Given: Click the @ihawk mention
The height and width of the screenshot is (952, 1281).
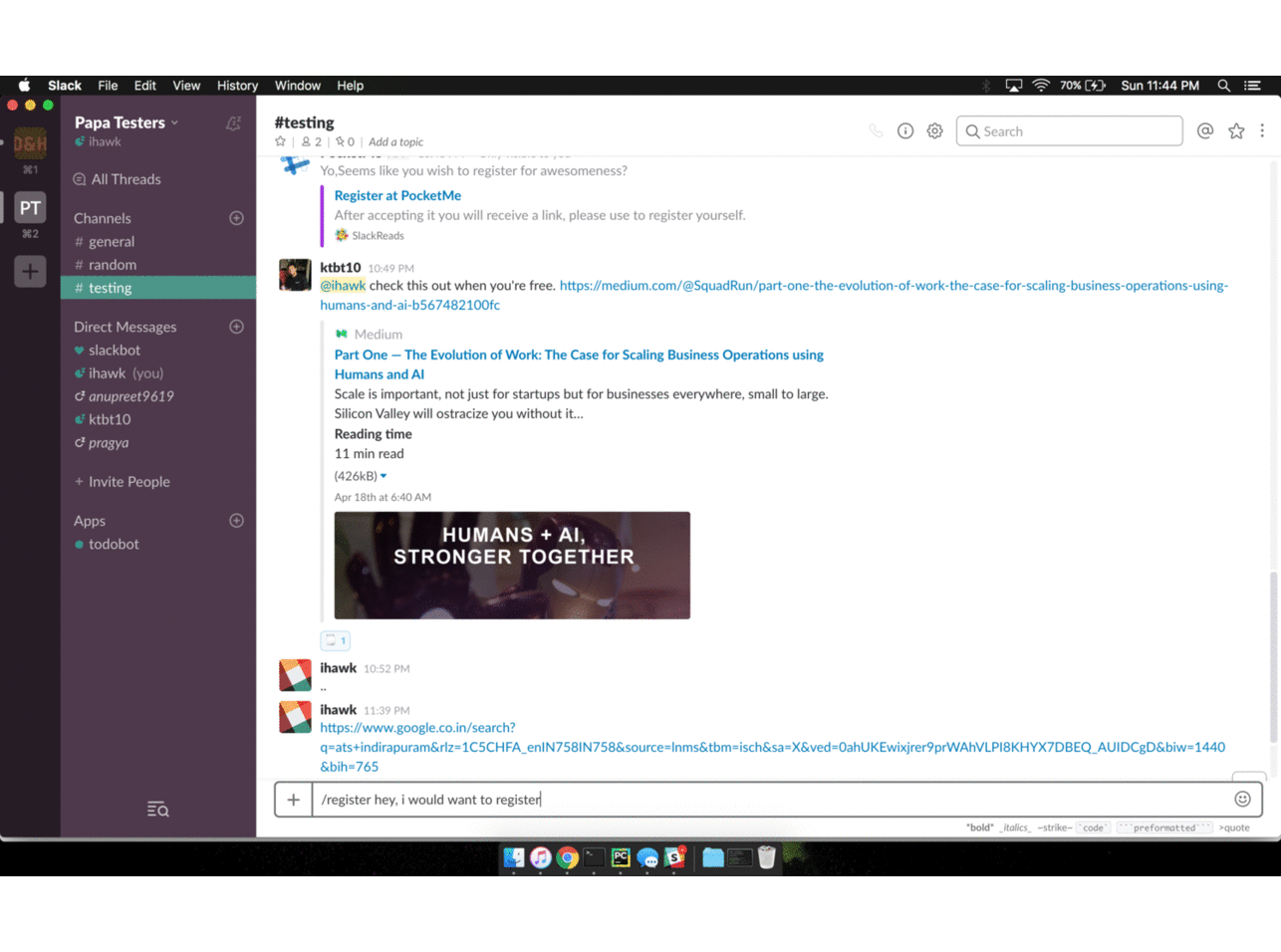Looking at the screenshot, I should click(x=343, y=286).
